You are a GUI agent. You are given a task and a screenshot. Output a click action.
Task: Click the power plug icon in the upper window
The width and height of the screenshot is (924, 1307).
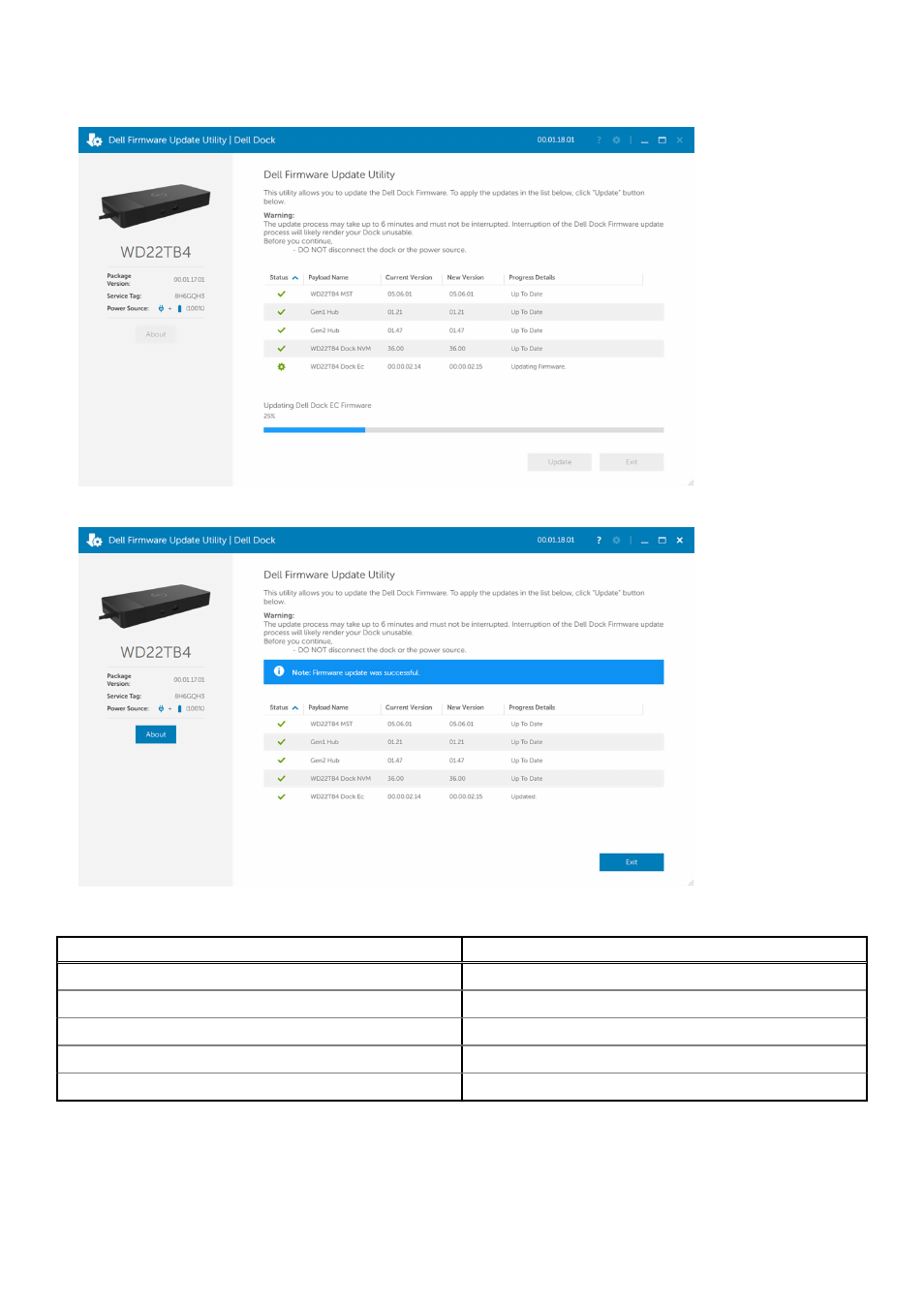coord(161,309)
